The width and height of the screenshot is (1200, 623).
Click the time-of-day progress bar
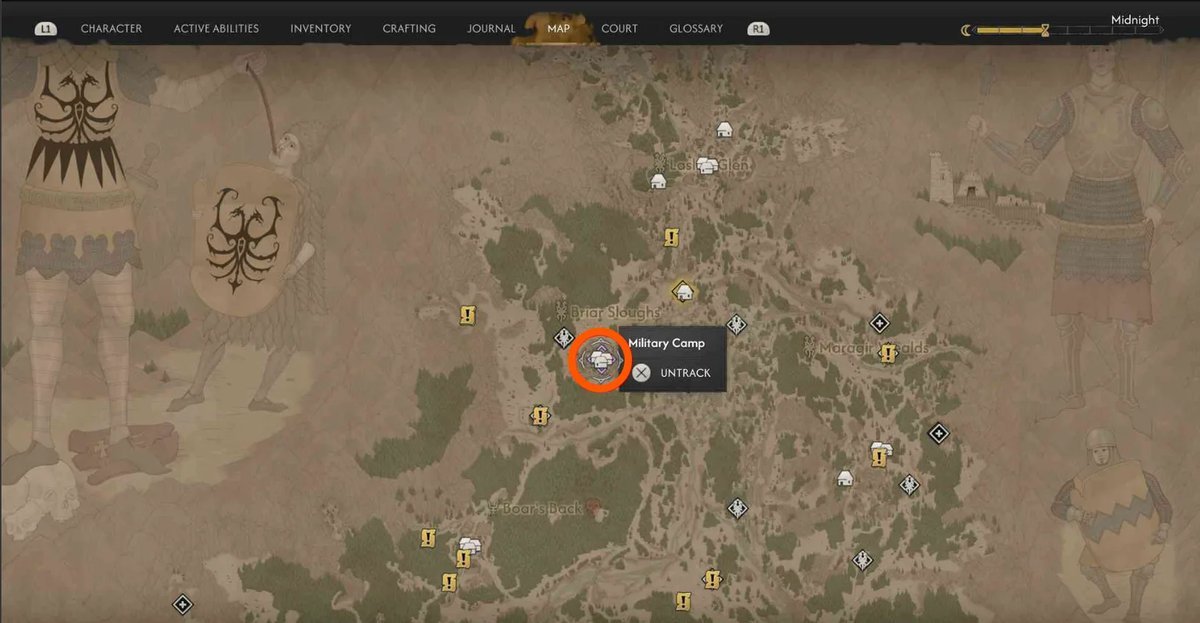1068,31
